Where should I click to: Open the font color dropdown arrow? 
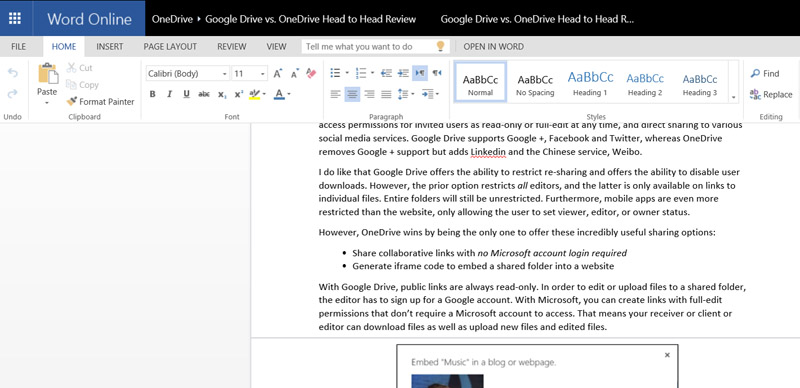(x=289, y=94)
